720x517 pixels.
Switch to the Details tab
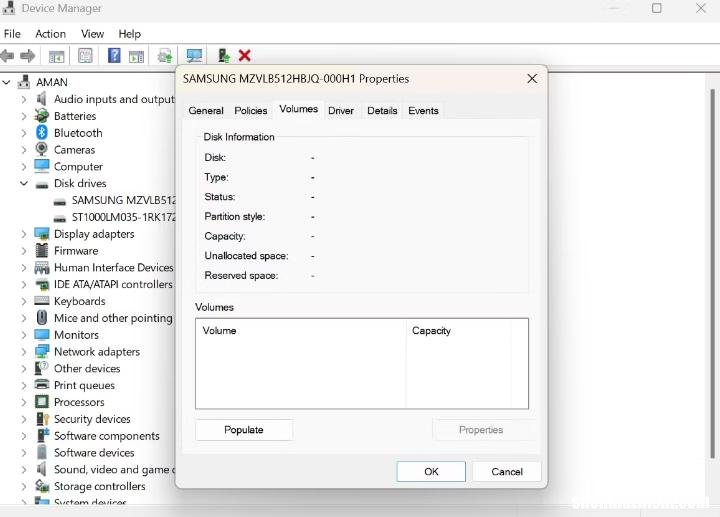pyautogui.click(x=382, y=111)
